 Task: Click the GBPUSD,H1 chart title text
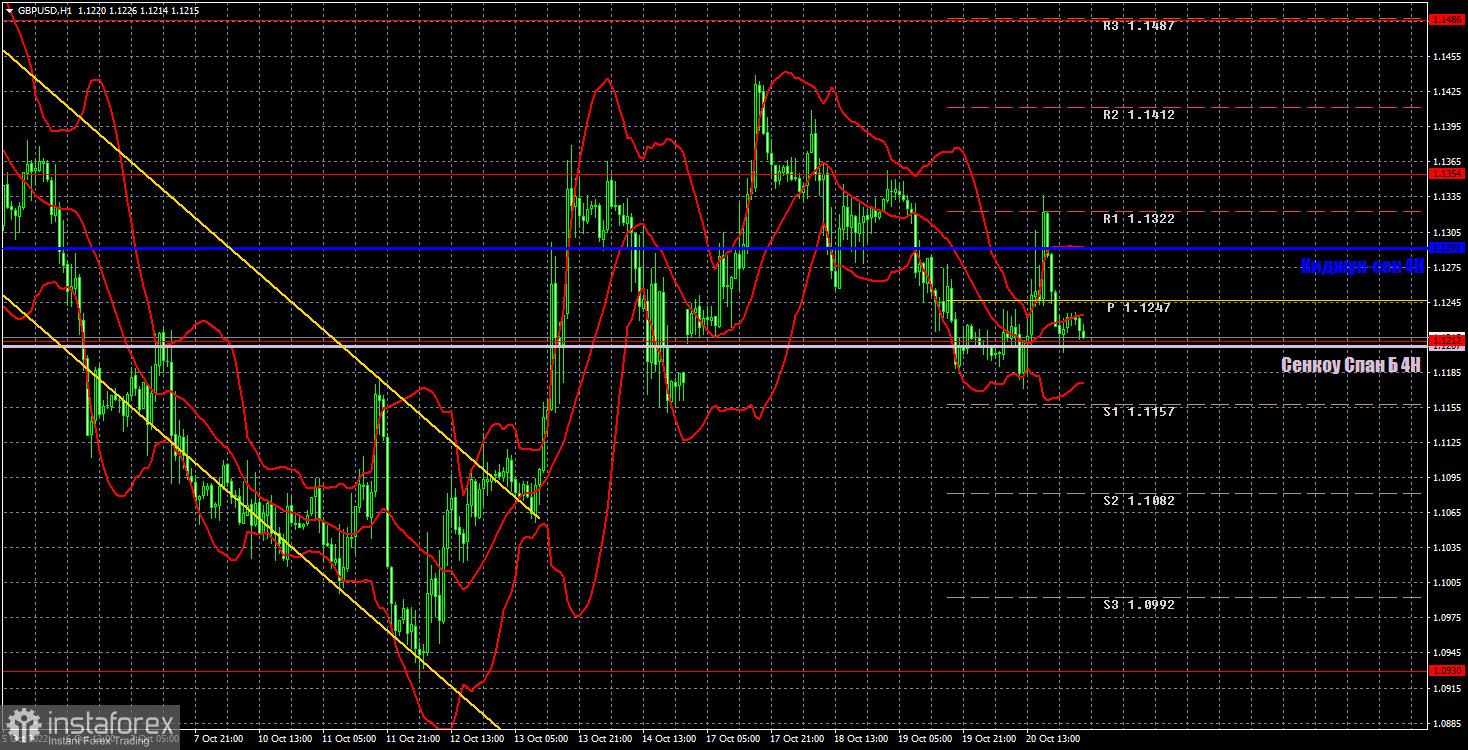[44, 10]
